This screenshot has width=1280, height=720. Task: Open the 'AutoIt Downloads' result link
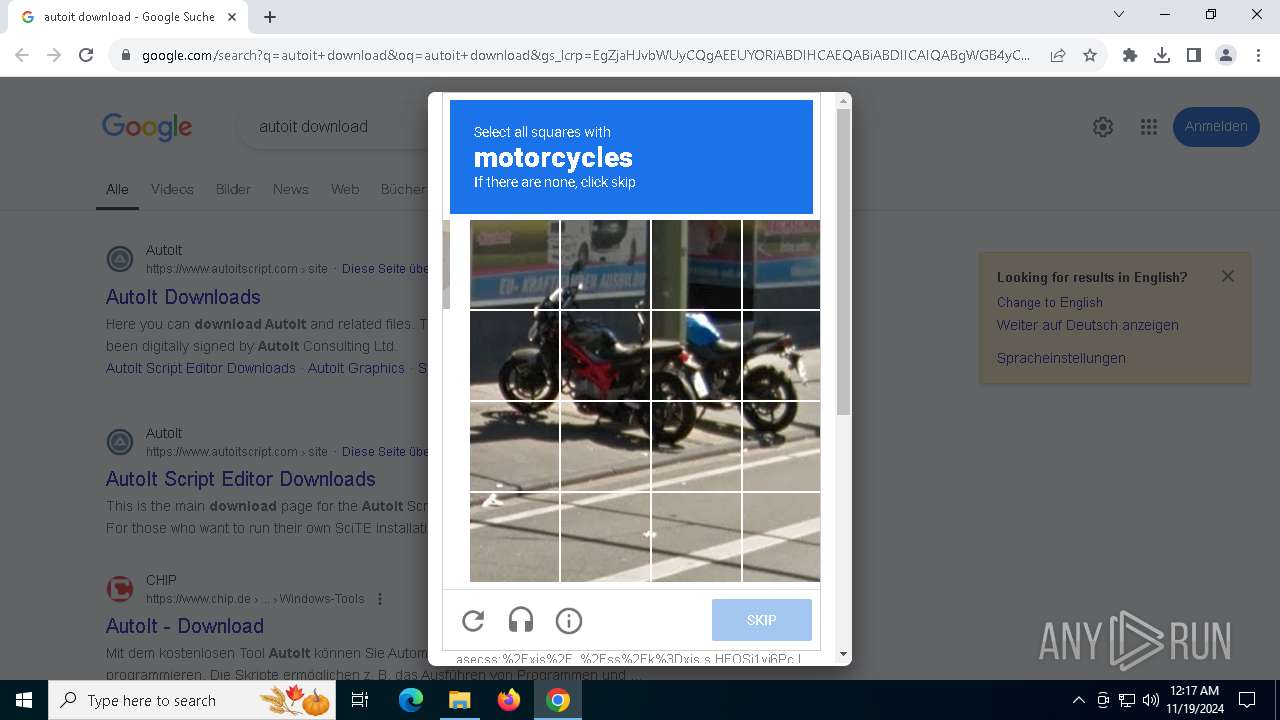click(x=183, y=297)
